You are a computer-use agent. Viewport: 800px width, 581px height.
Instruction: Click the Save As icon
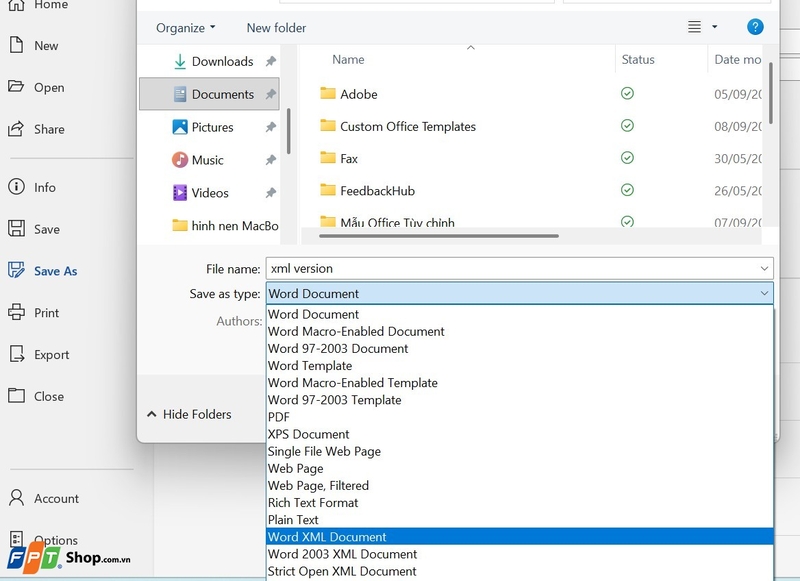click(x=16, y=270)
